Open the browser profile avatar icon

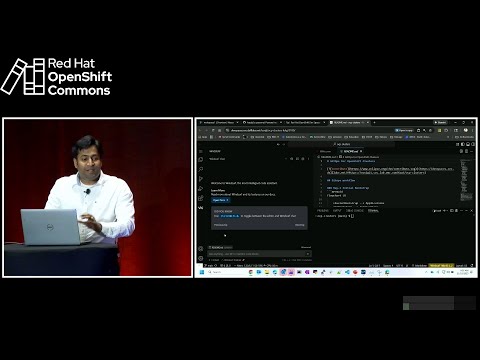466,130
